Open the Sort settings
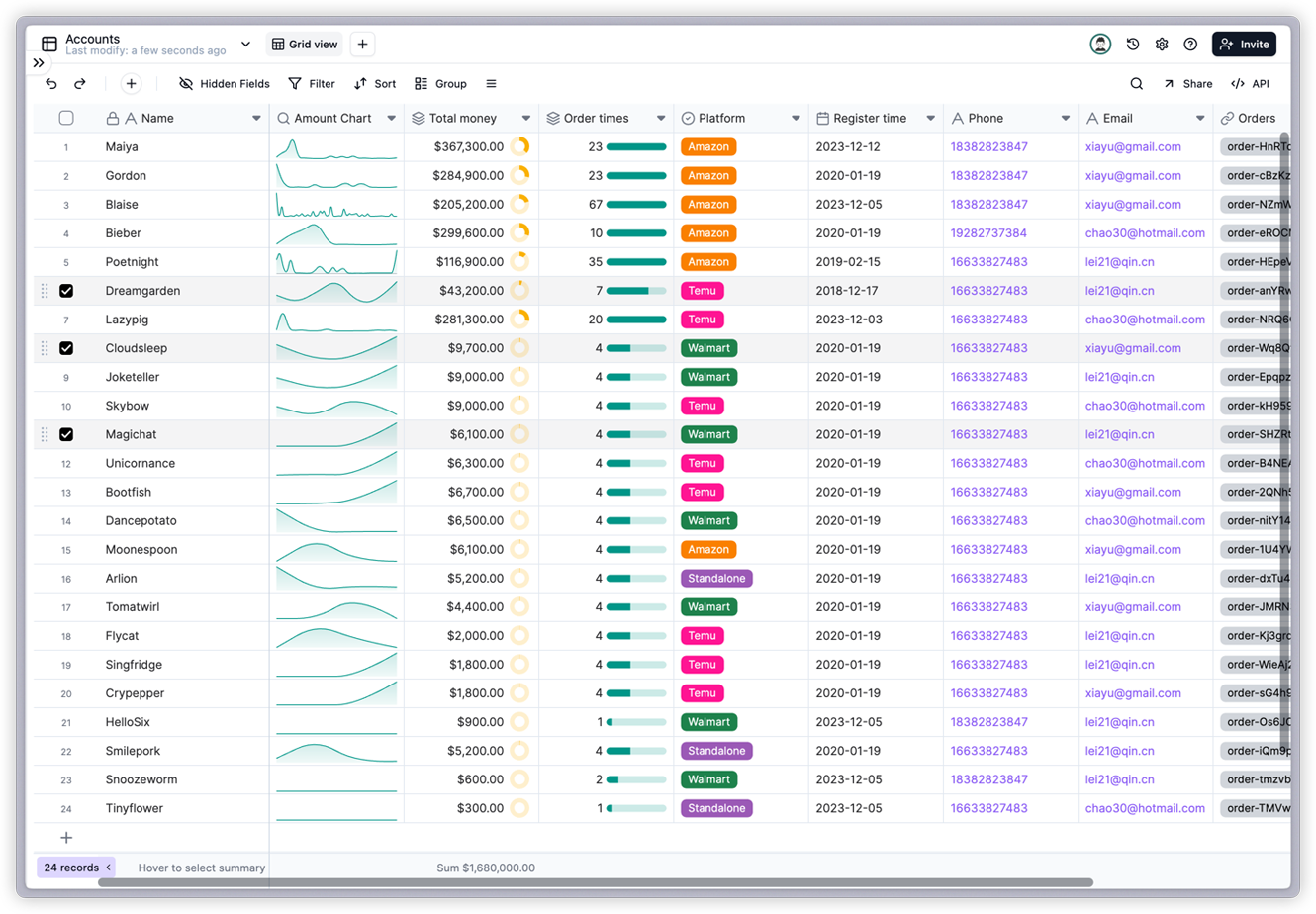This screenshot has height=914, width=1316. click(x=375, y=84)
